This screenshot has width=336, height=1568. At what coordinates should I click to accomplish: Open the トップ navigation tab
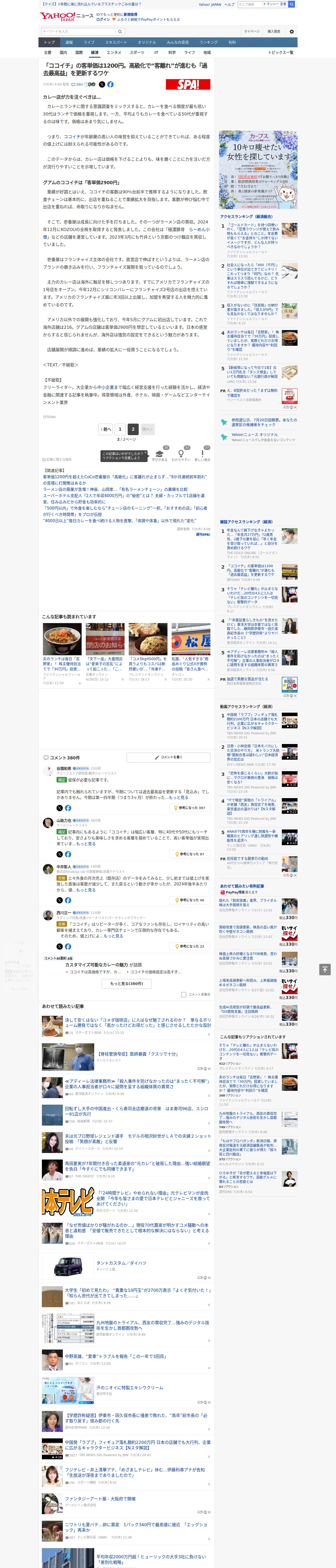(x=49, y=43)
